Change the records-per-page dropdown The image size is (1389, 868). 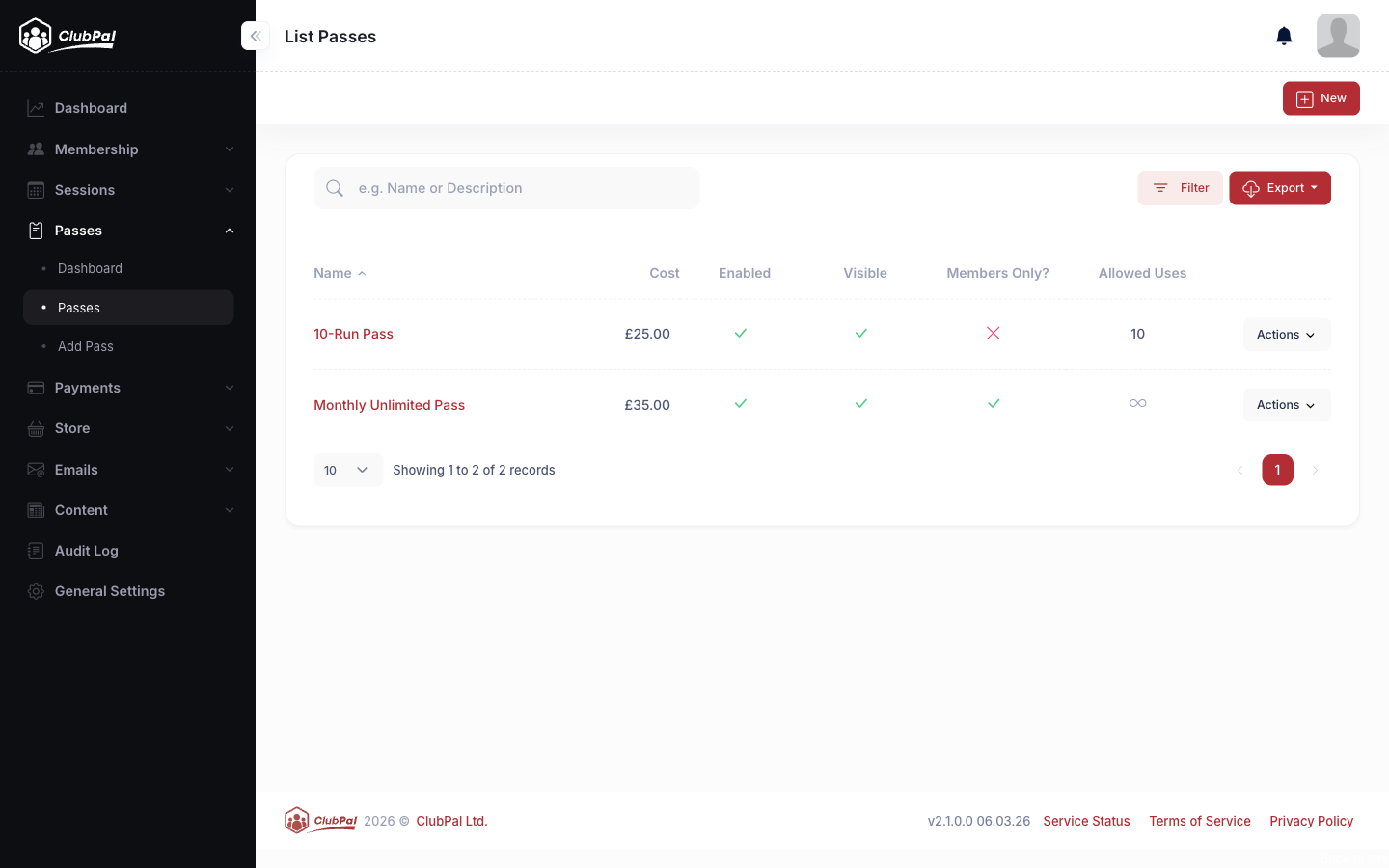[x=347, y=470]
